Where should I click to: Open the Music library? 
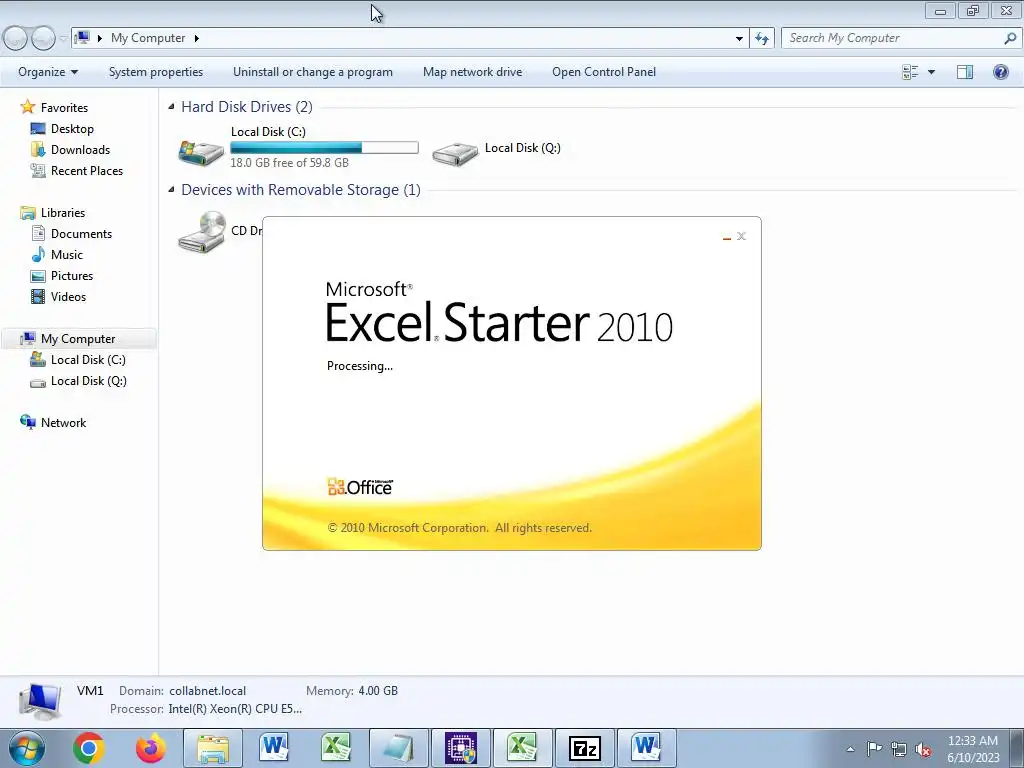click(67, 255)
